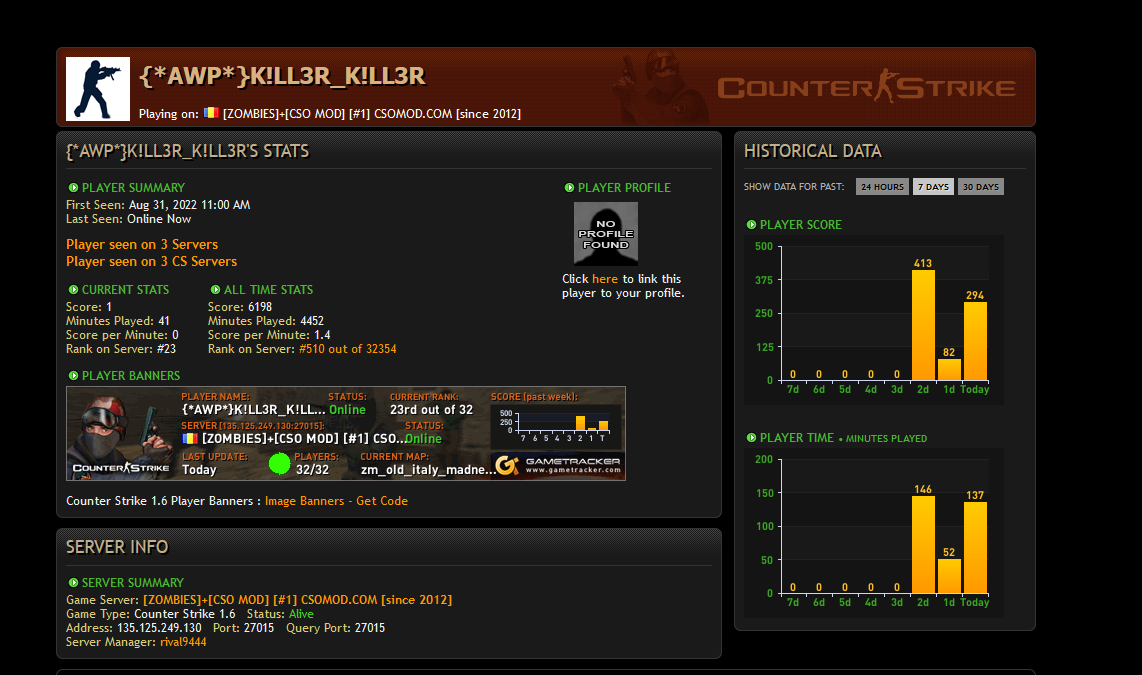Click the Counter-Strike soldier avatar icon
This screenshot has width=1142, height=675.
(x=98, y=88)
